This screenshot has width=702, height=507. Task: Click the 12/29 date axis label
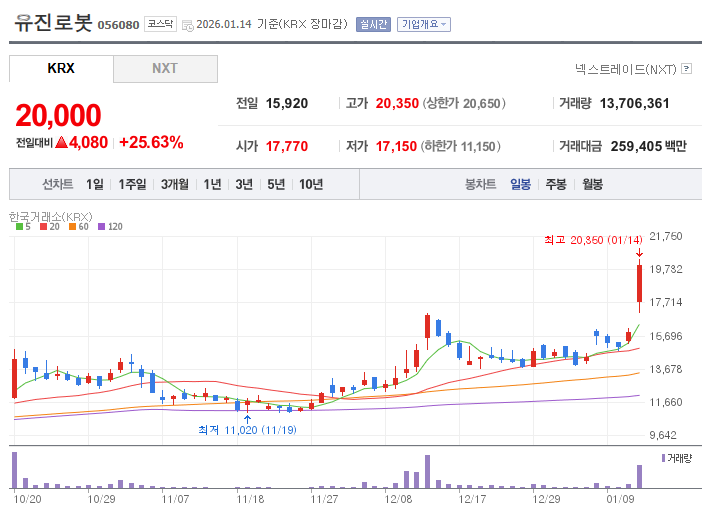[x=546, y=499]
